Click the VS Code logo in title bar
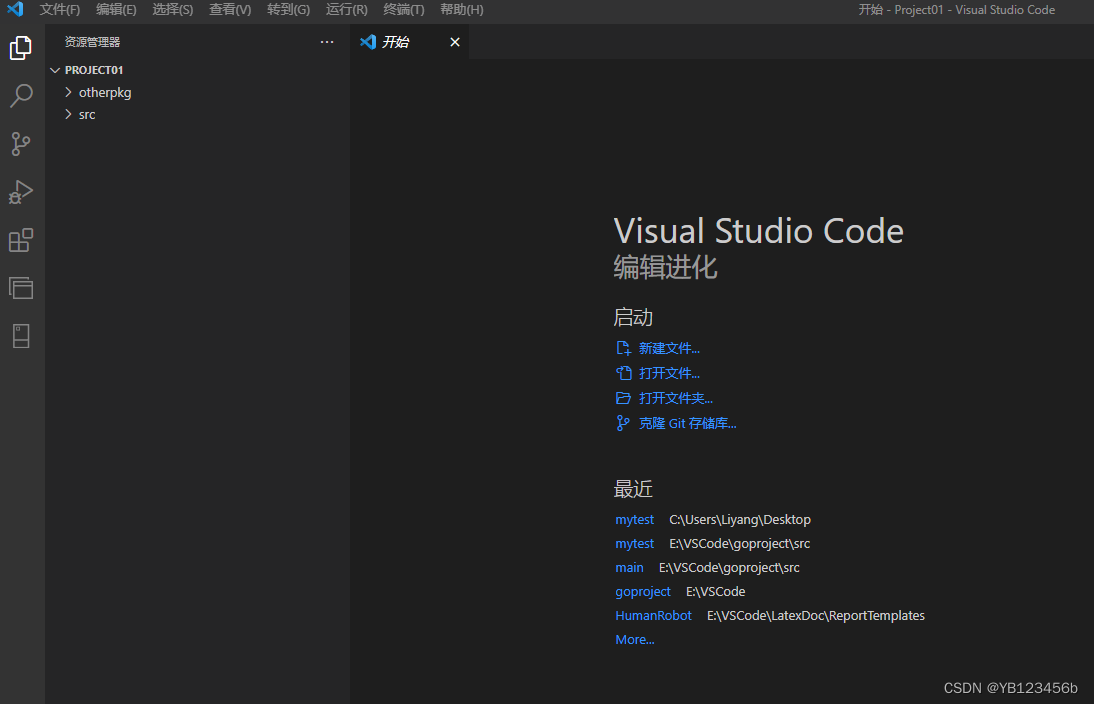This screenshot has height=704, width=1094. [x=15, y=9]
